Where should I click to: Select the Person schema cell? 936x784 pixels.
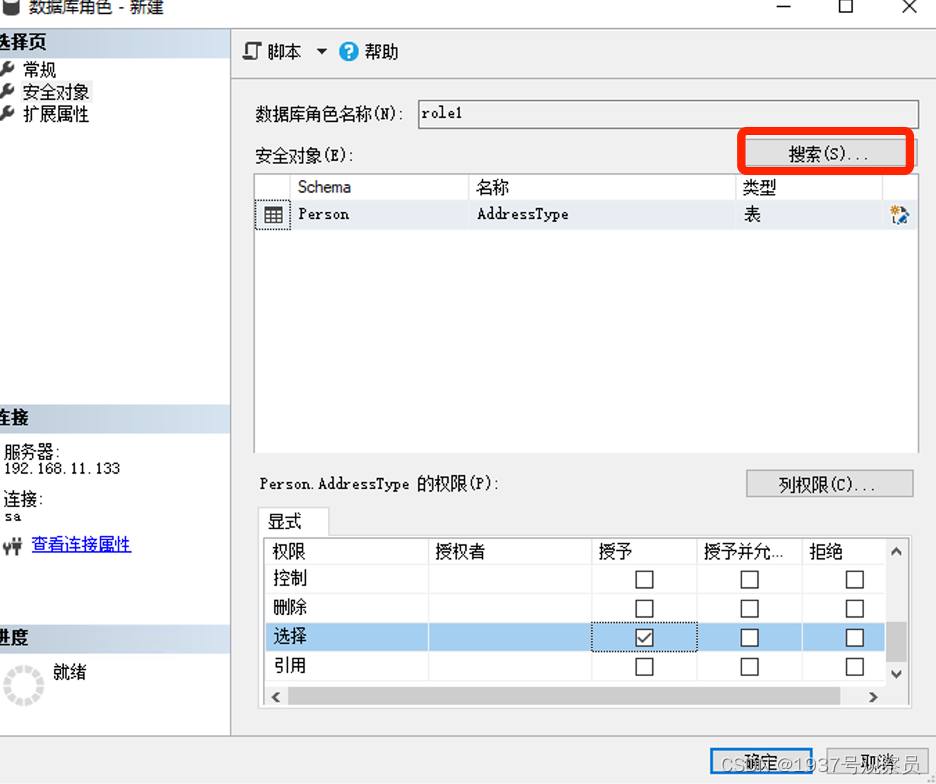pos(379,214)
